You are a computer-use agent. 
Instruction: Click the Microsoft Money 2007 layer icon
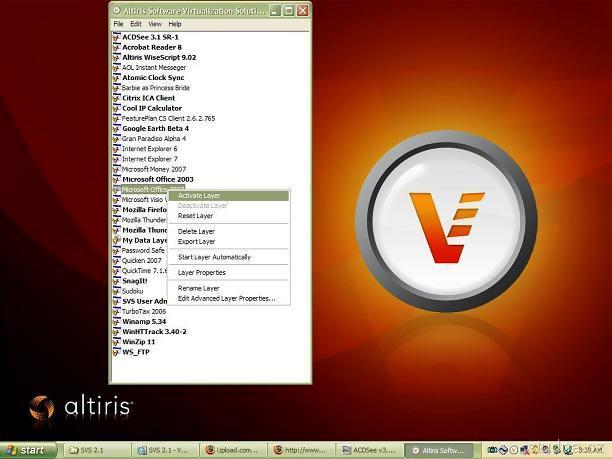116,169
